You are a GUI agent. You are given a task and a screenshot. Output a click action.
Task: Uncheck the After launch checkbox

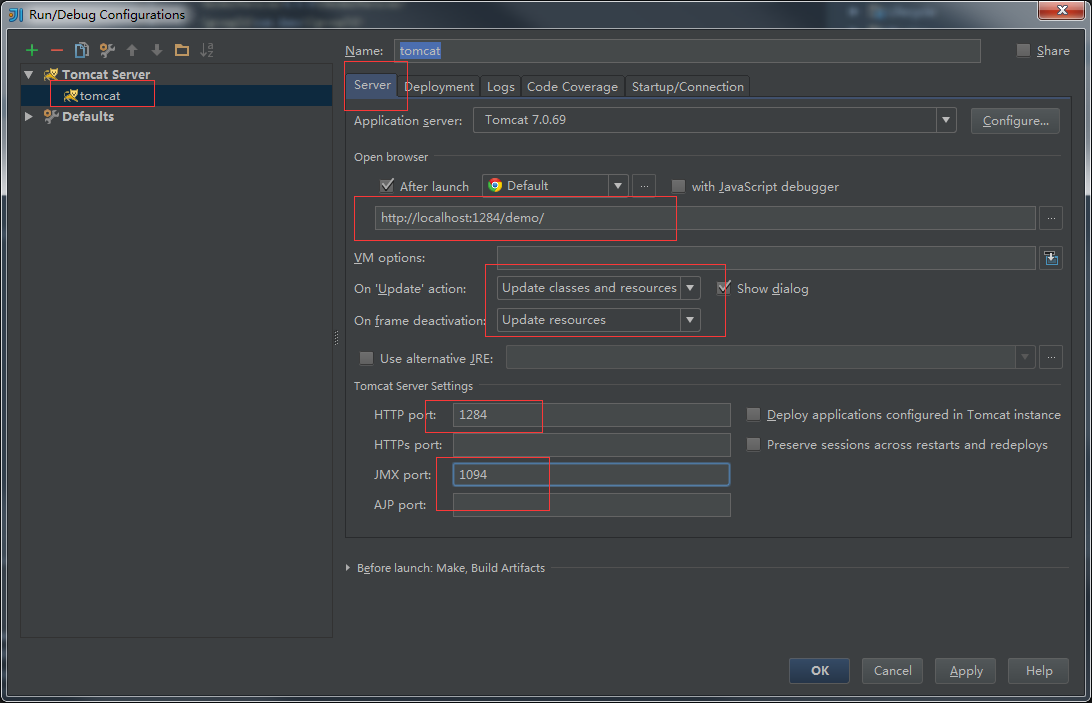tap(387, 186)
